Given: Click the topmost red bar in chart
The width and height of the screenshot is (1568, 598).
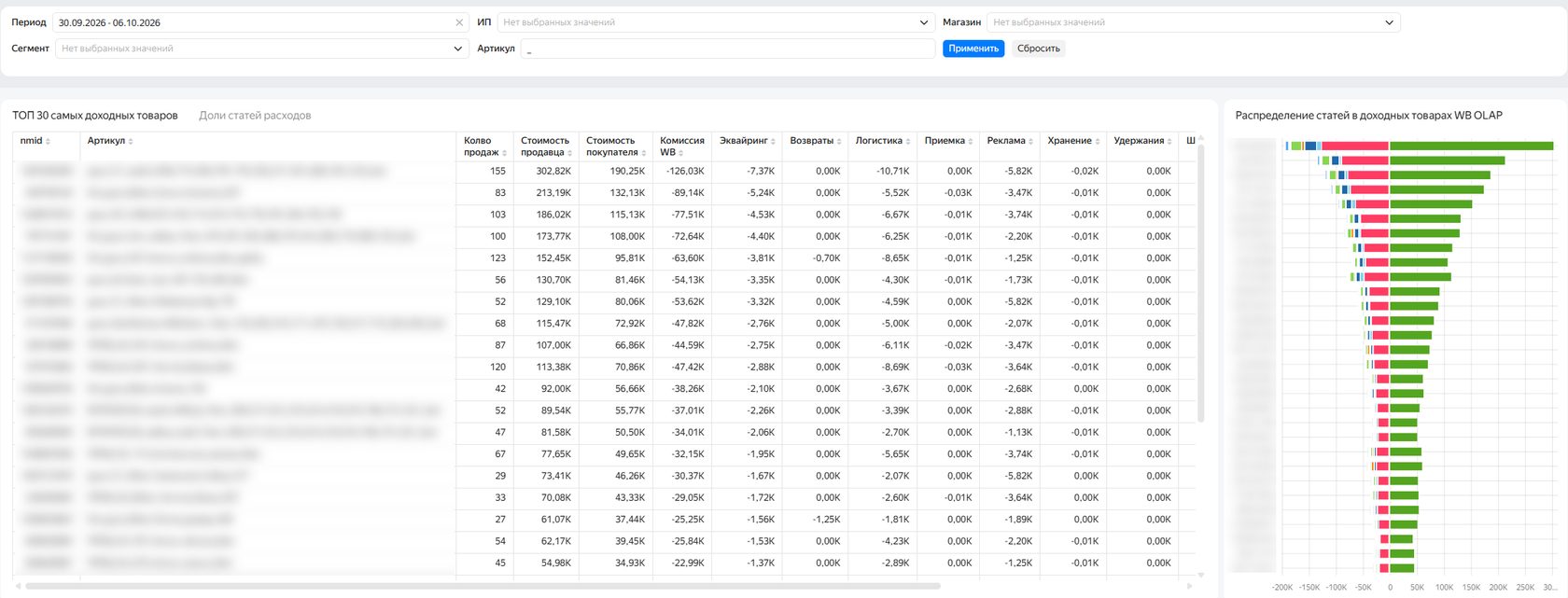Looking at the screenshot, I should (x=1355, y=146).
